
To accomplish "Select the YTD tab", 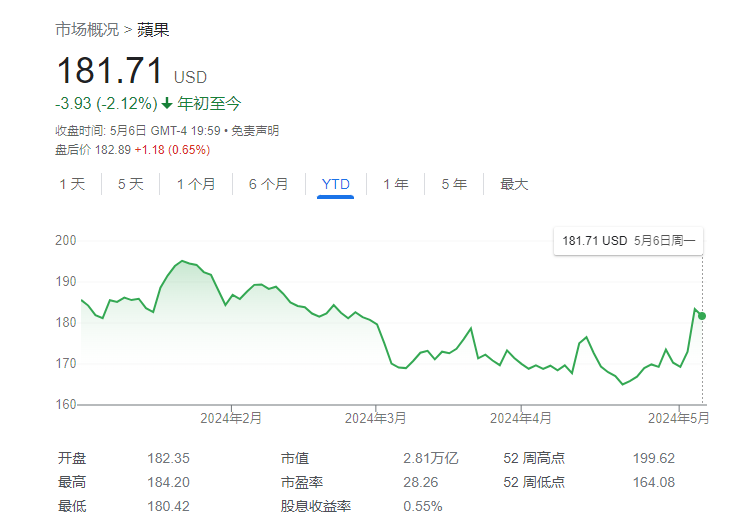I will coord(336,184).
